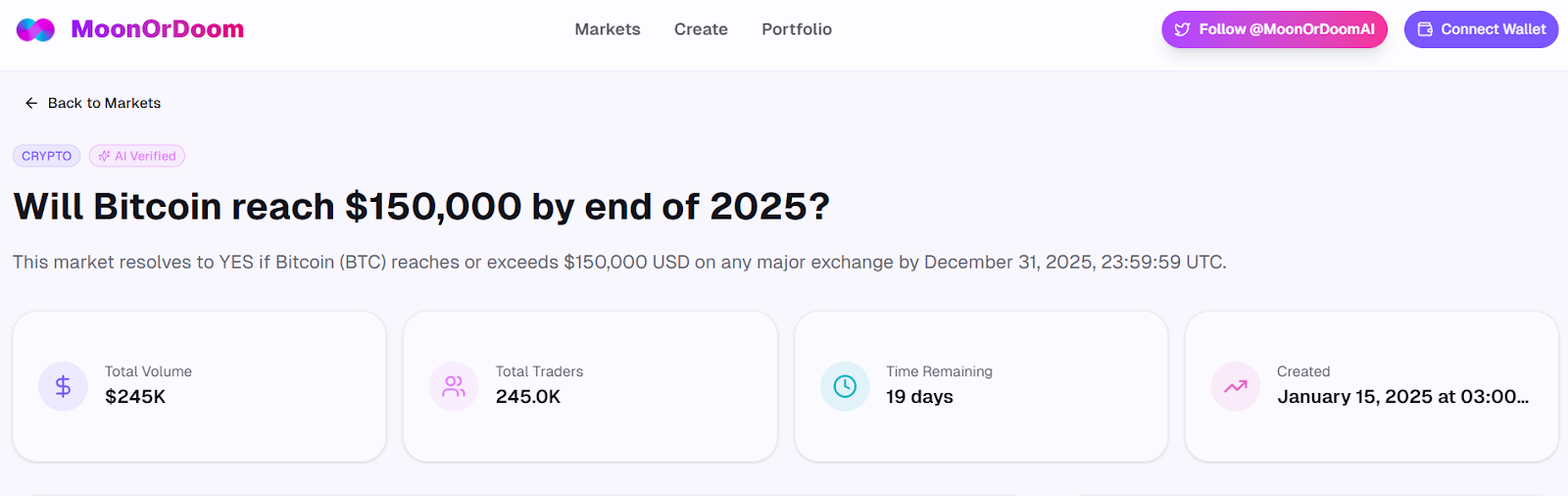Screen dimensions: 1568x496
Task: Click the Twitter bird icon
Action: coord(1183,29)
